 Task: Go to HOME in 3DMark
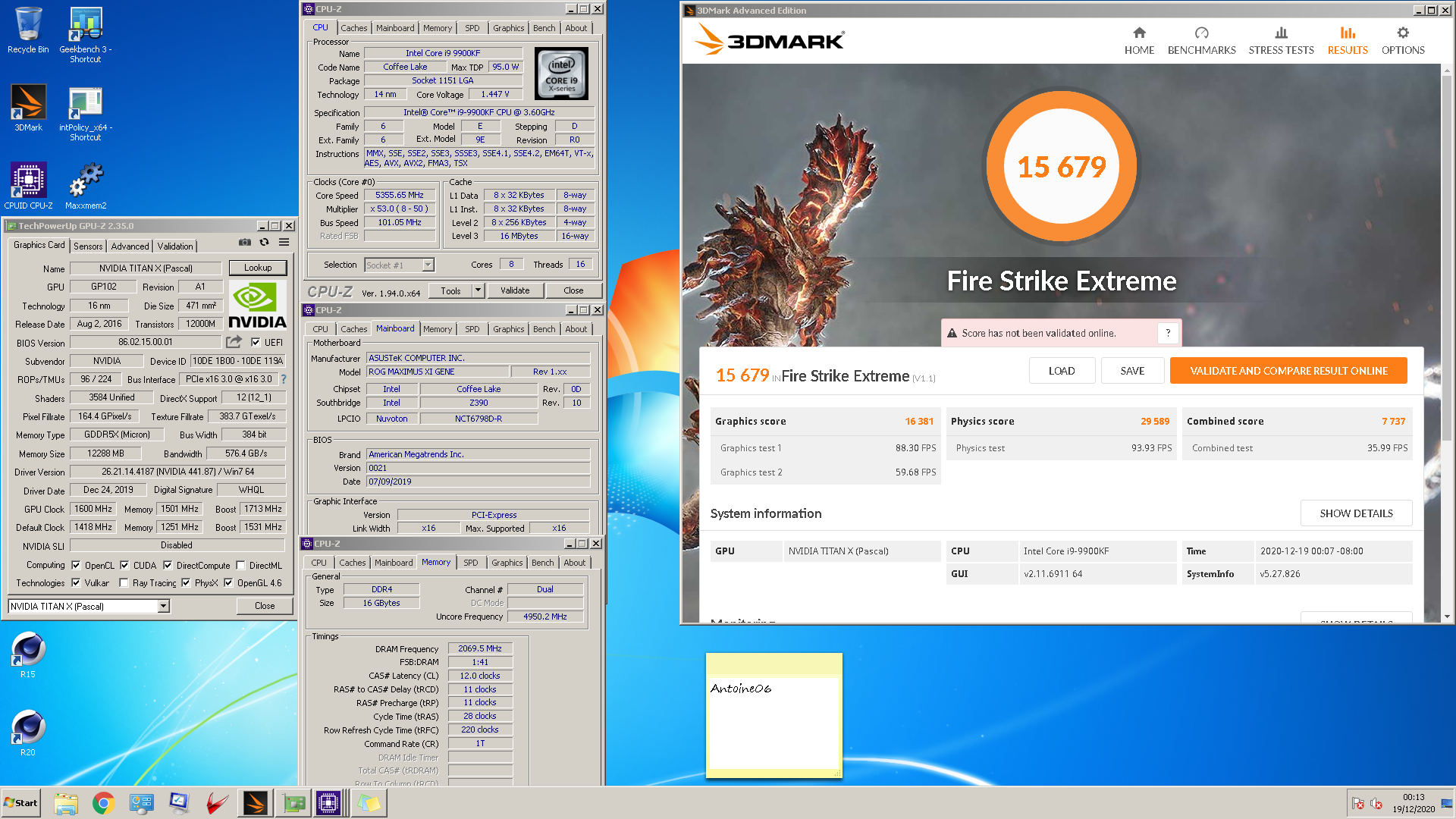click(1139, 41)
